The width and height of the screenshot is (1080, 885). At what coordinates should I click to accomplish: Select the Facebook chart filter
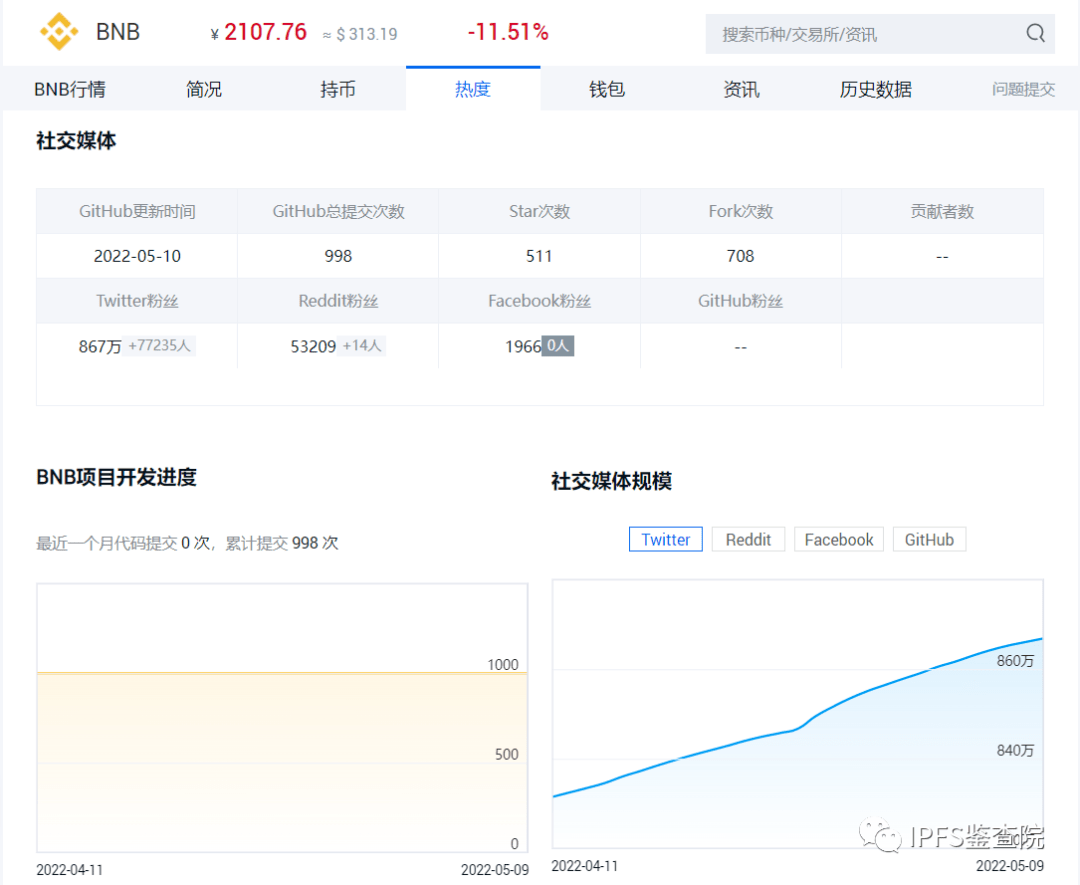(839, 540)
